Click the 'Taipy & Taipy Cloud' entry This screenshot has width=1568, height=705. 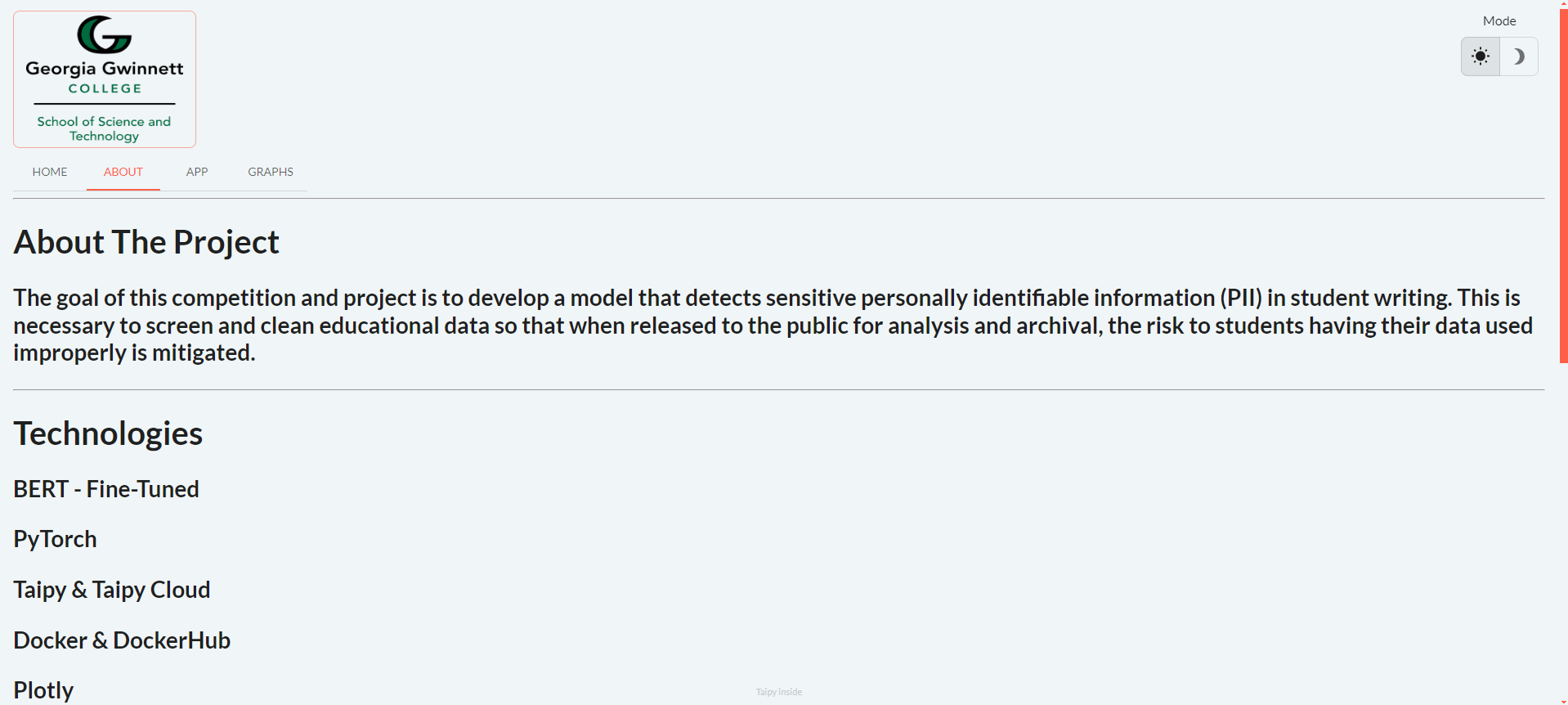point(112,590)
